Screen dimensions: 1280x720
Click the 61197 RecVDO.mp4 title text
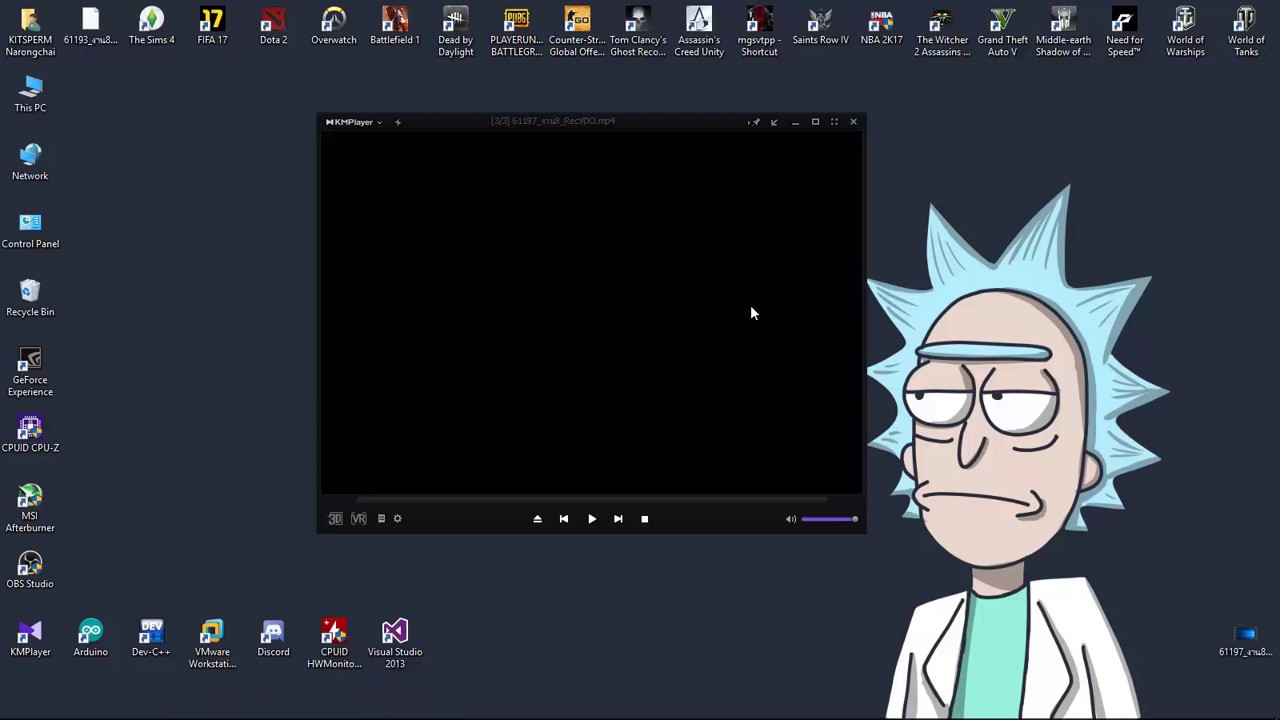[x=553, y=121]
